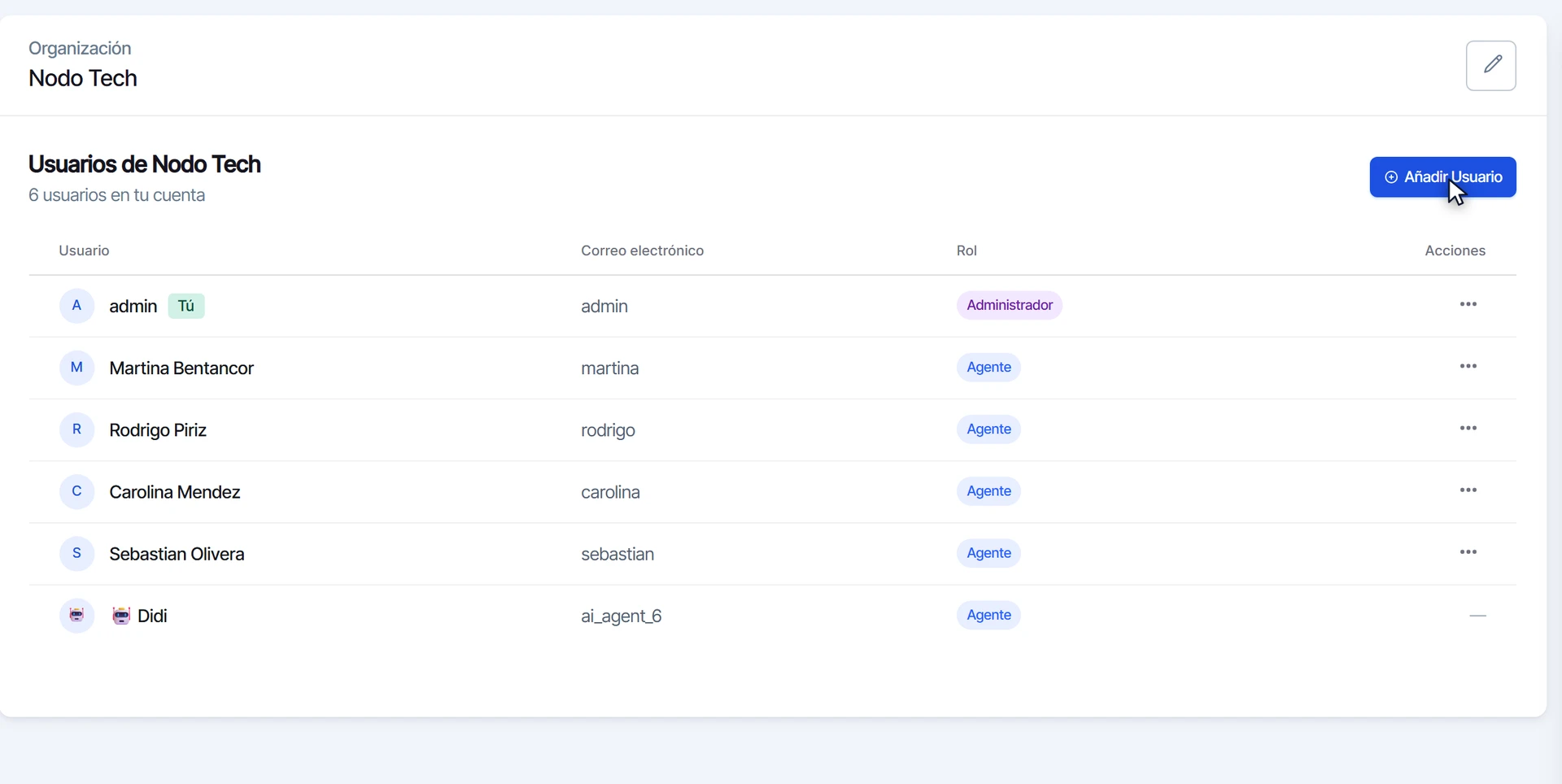This screenshot has height=784, width=1562.
Task: Select the user name Rodrigo Piriz
Action: point(158,430)
